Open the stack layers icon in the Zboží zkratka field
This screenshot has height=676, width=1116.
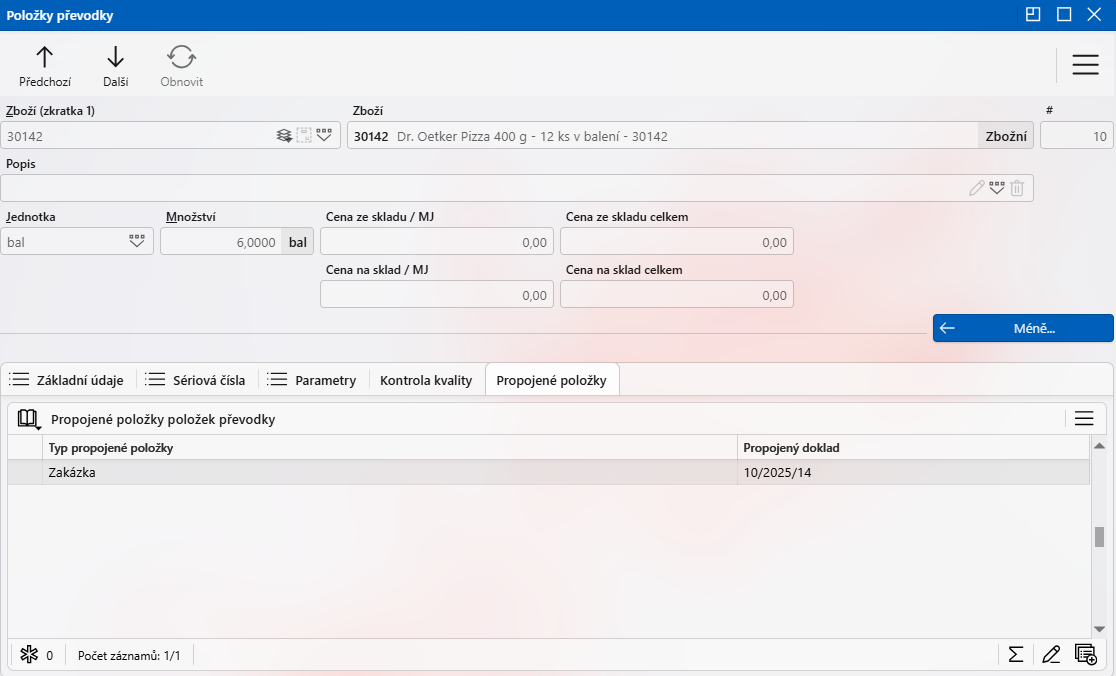284,135
